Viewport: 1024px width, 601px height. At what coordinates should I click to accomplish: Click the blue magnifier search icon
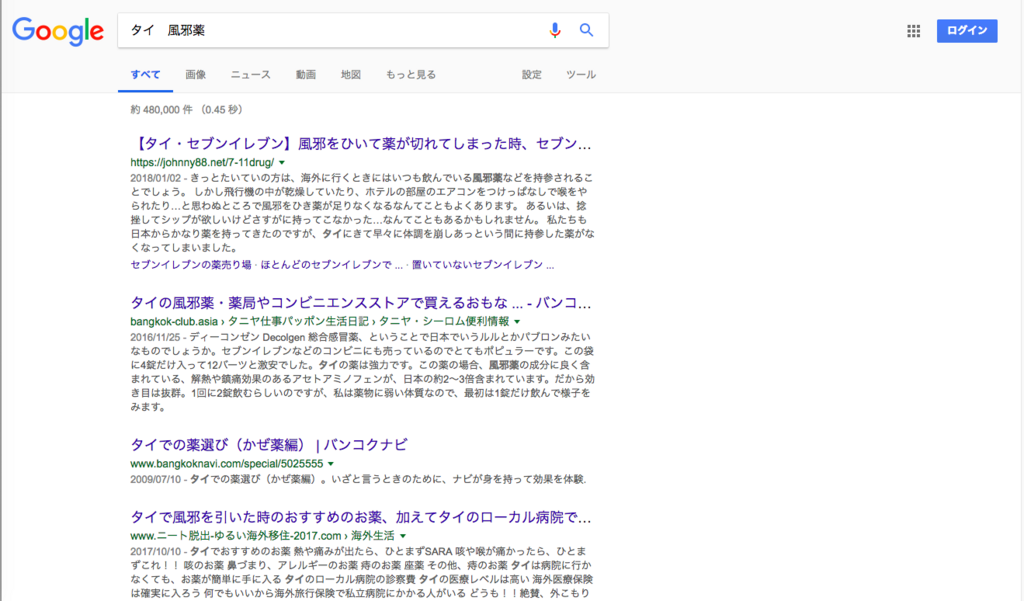[x=586, y=30]
